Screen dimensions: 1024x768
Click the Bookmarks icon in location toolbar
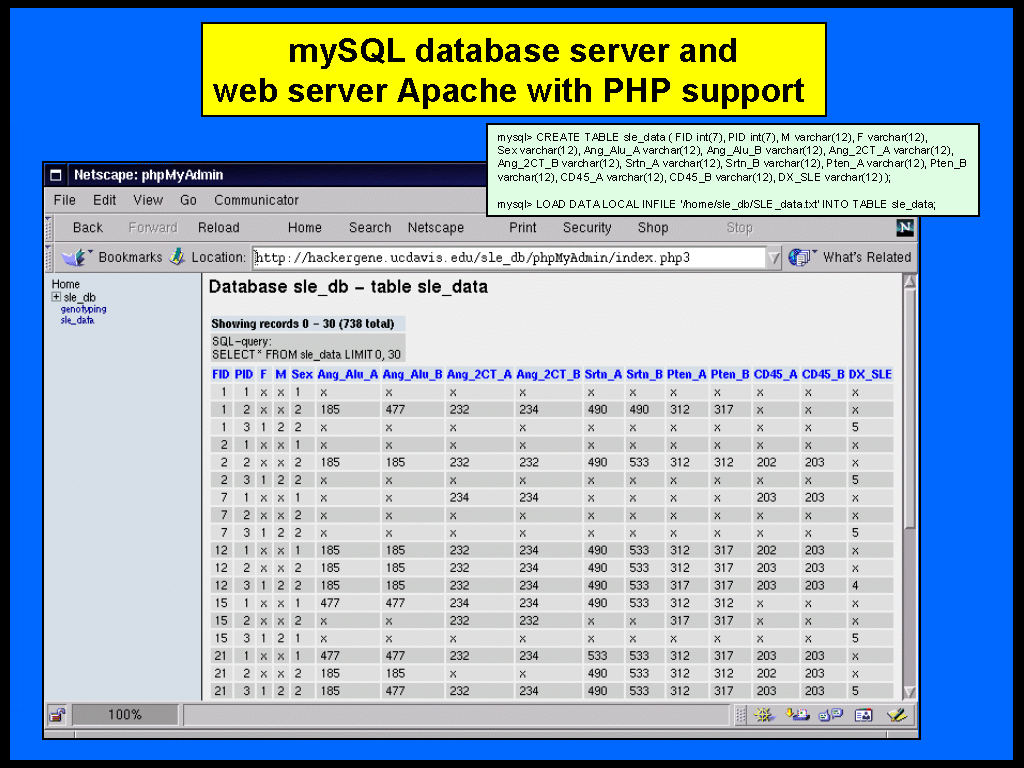pos(75,257)
